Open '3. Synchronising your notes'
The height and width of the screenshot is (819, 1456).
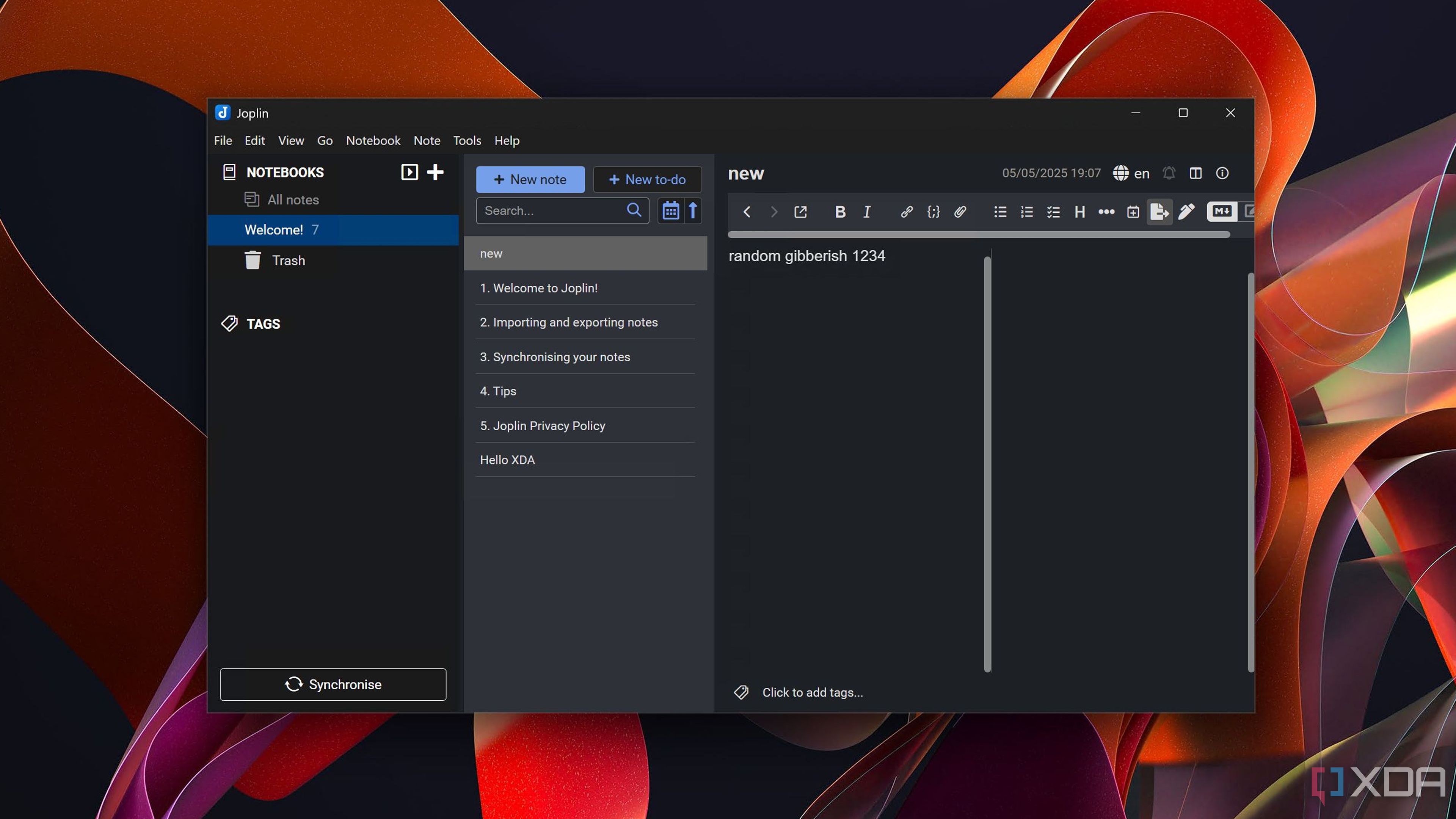(x=585, y=357)
